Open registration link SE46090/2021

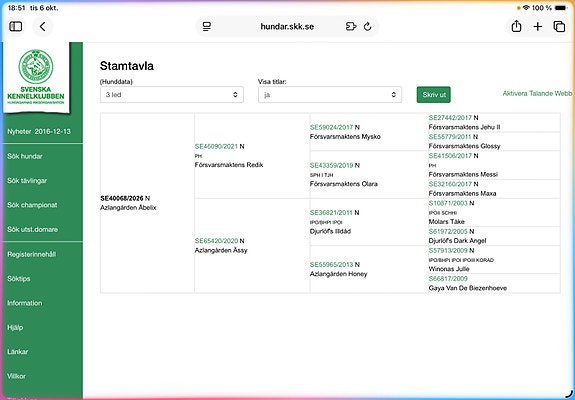coord(216,146)
